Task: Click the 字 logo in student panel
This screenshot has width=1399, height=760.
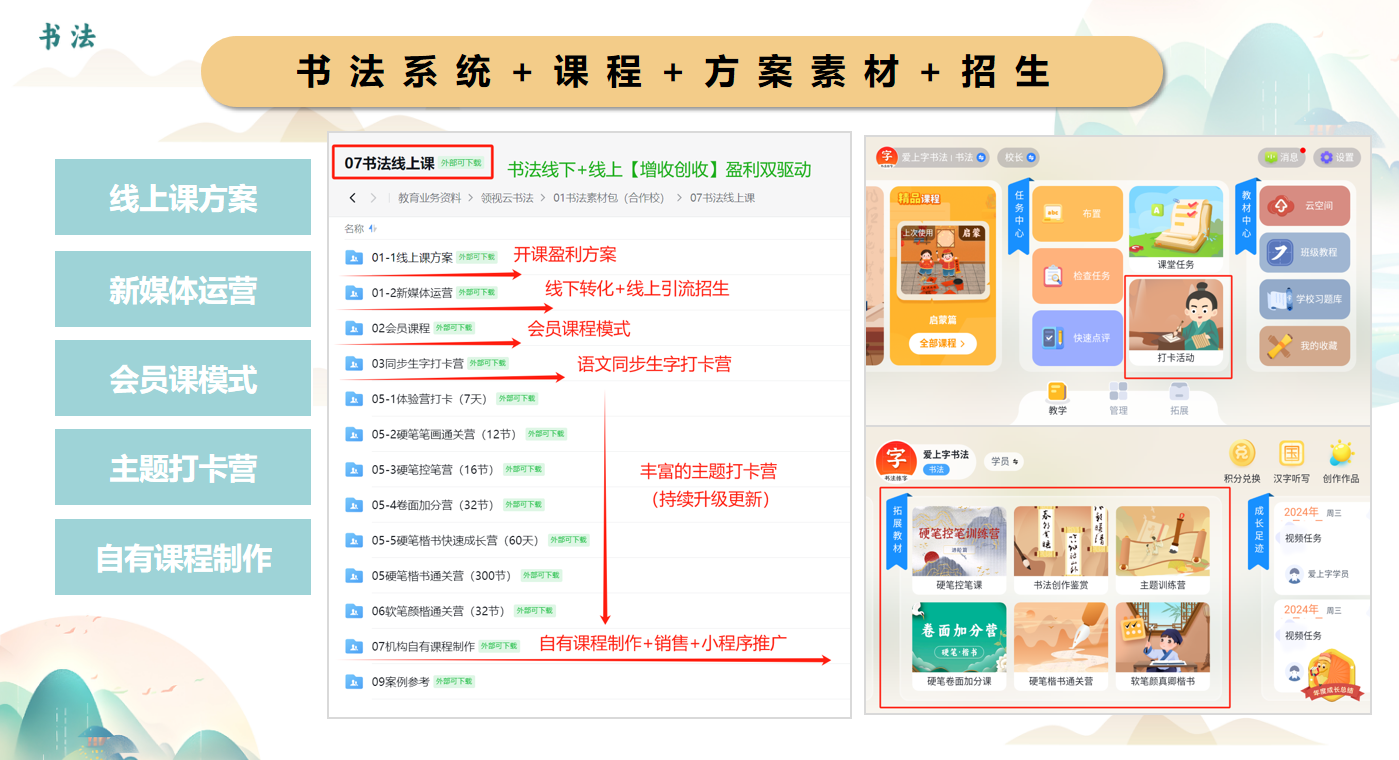Action: 896,460
